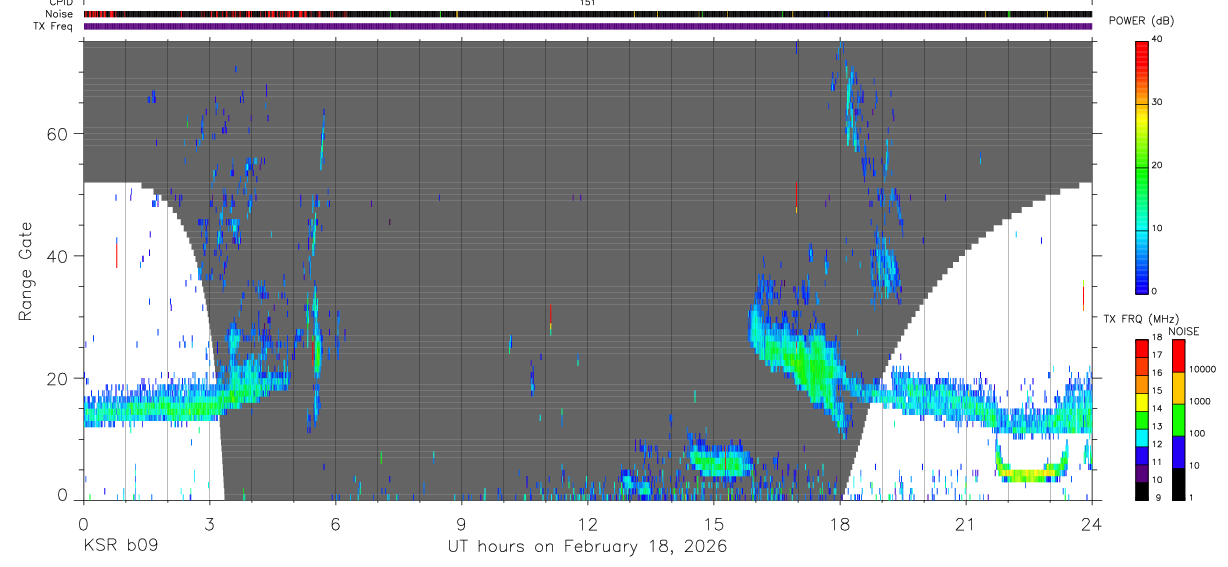Click the KSR b09 radar label
1228x567 pixels.
tap(120, 547)
